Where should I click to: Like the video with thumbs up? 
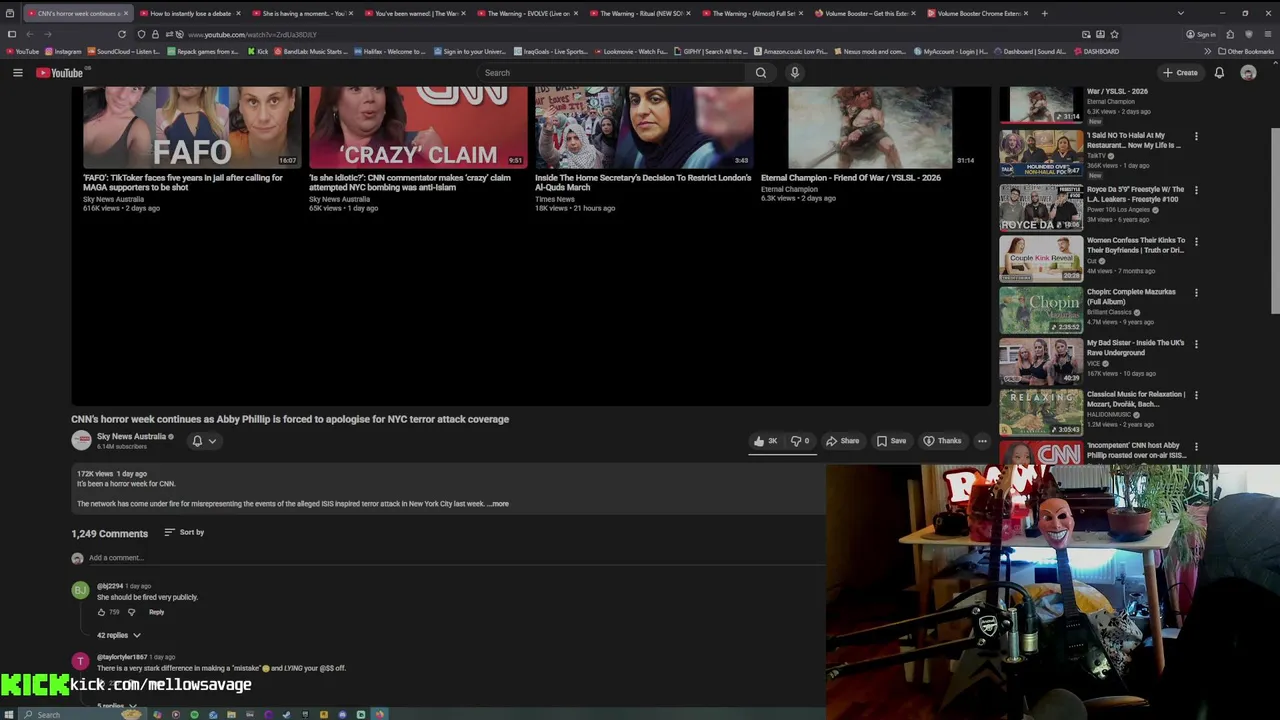[x=766, y=441]
